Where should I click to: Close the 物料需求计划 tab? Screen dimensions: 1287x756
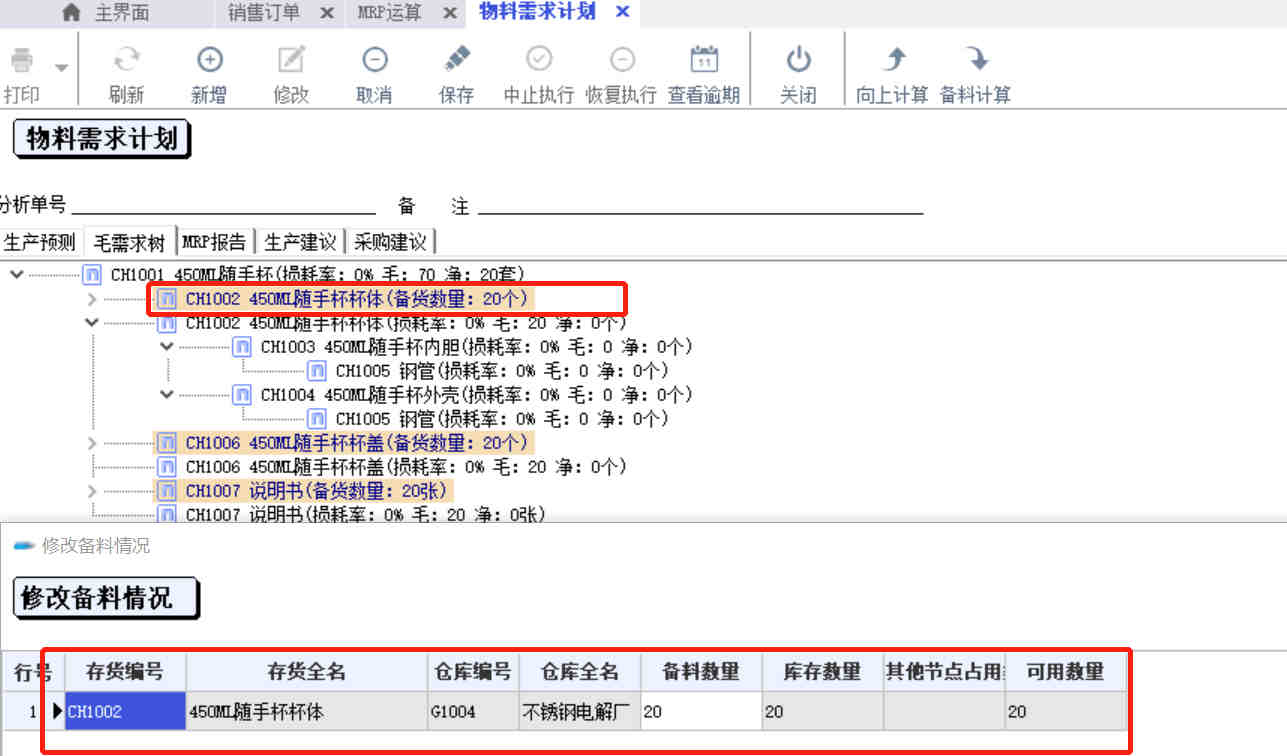622,12
